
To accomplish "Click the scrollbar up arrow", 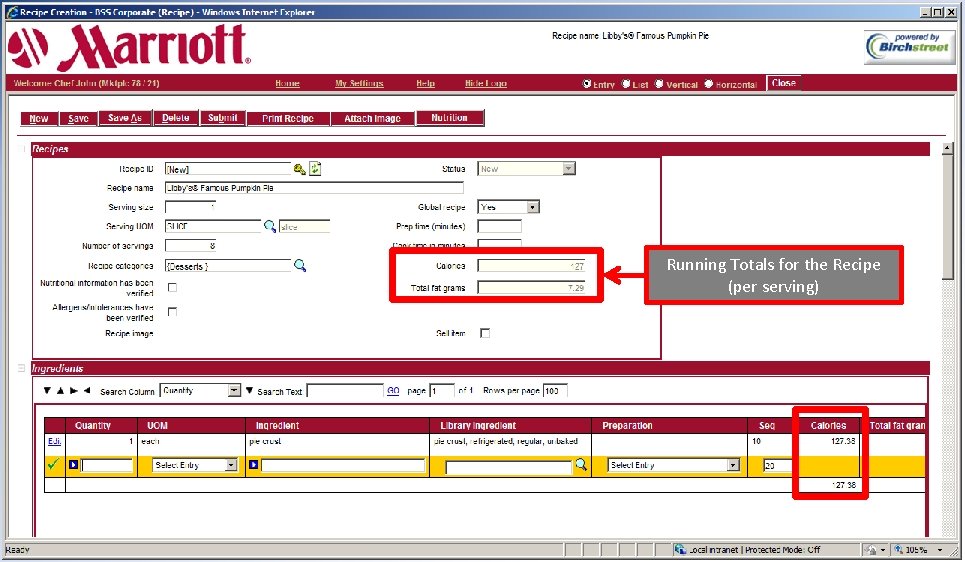I will point(948,148).
